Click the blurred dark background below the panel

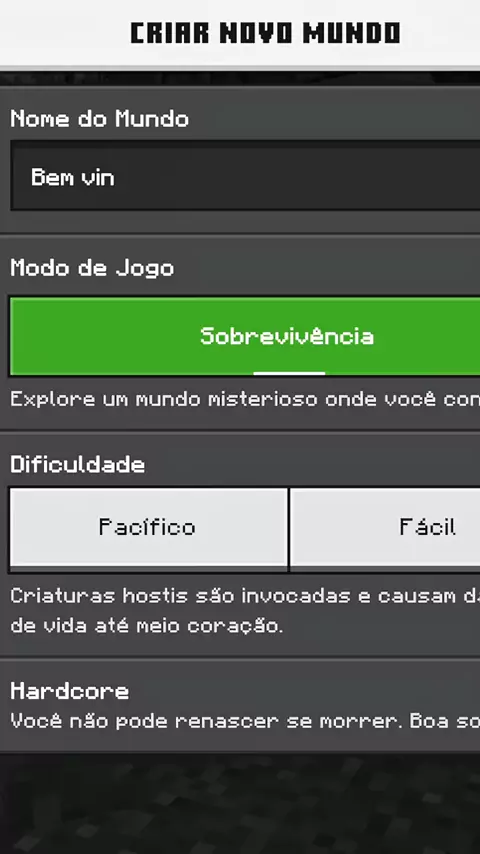click(x=240, y=803)
